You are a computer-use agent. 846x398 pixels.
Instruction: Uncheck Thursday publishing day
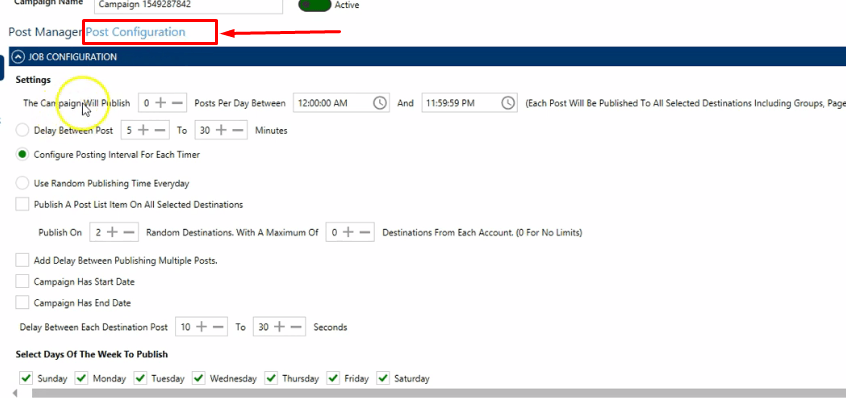point(271,378)
